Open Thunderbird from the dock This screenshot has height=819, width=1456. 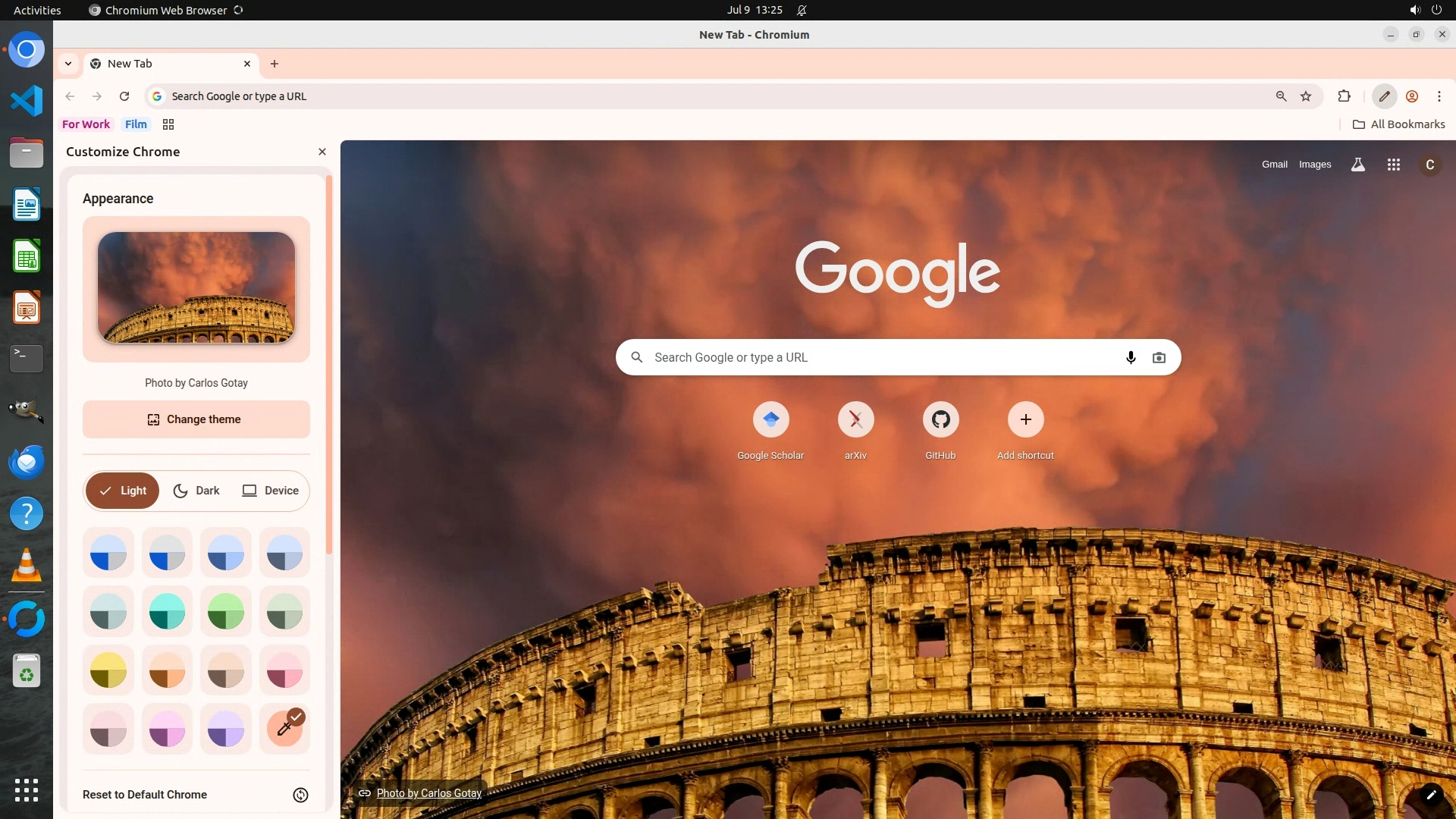pyautogui.click(x=27, y=462)
